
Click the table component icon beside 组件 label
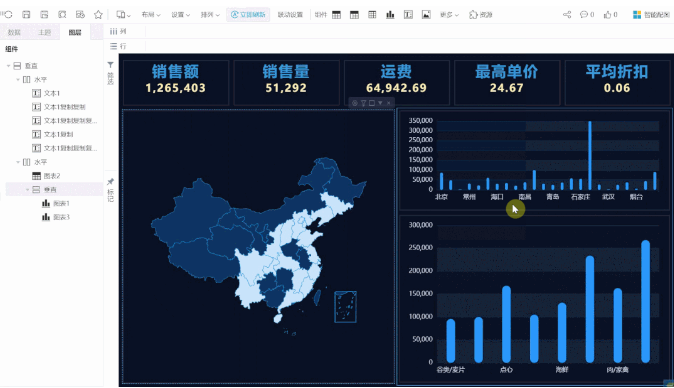(336, 15)
